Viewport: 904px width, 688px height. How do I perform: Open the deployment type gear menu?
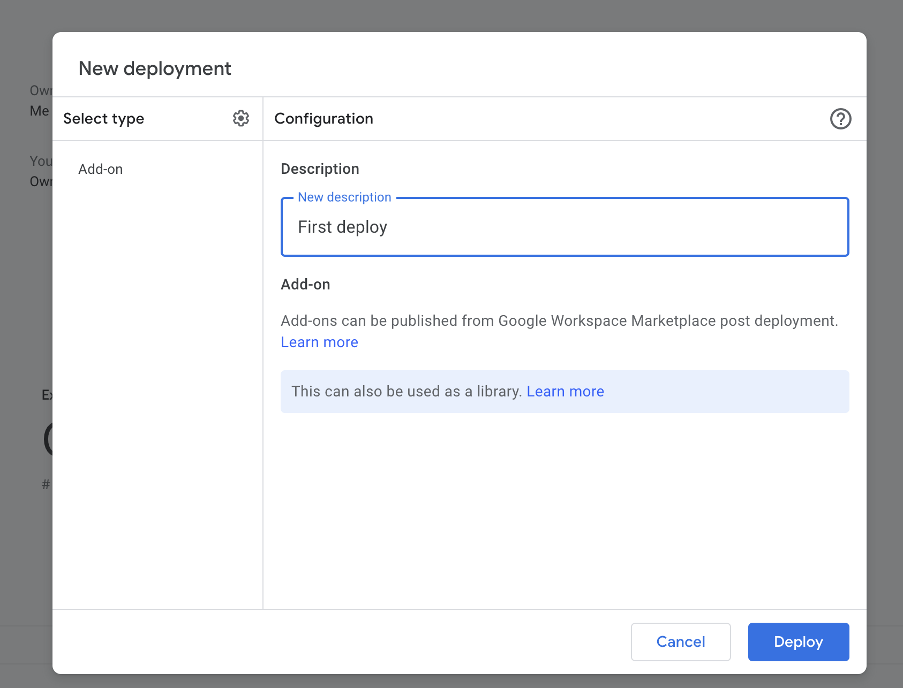tap(240, 118)
